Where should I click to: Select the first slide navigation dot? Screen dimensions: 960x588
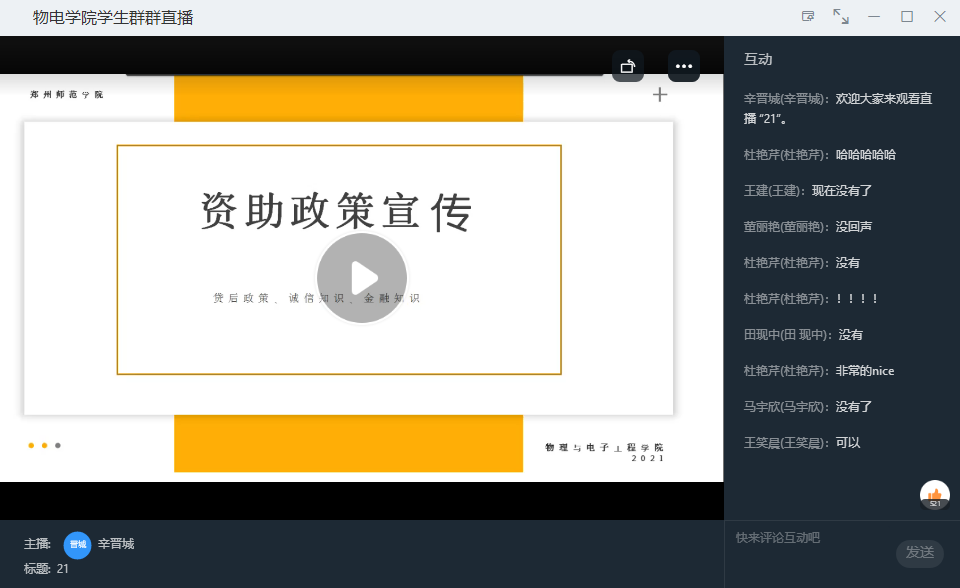click(x=30, y=444)
